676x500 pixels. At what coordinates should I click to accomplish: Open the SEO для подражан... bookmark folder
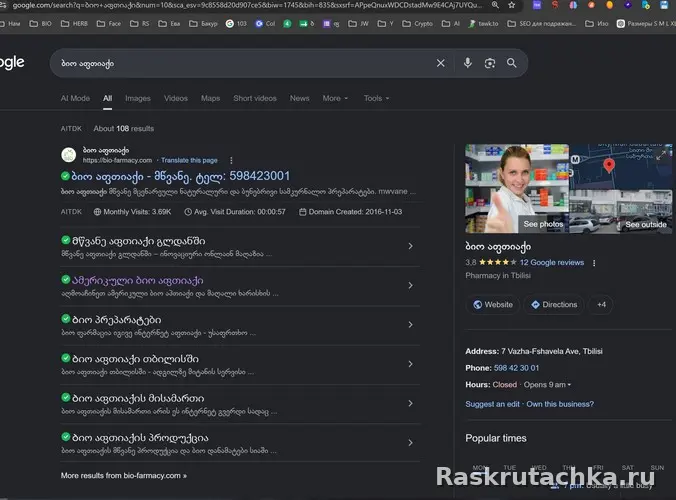tap(542, 24)
